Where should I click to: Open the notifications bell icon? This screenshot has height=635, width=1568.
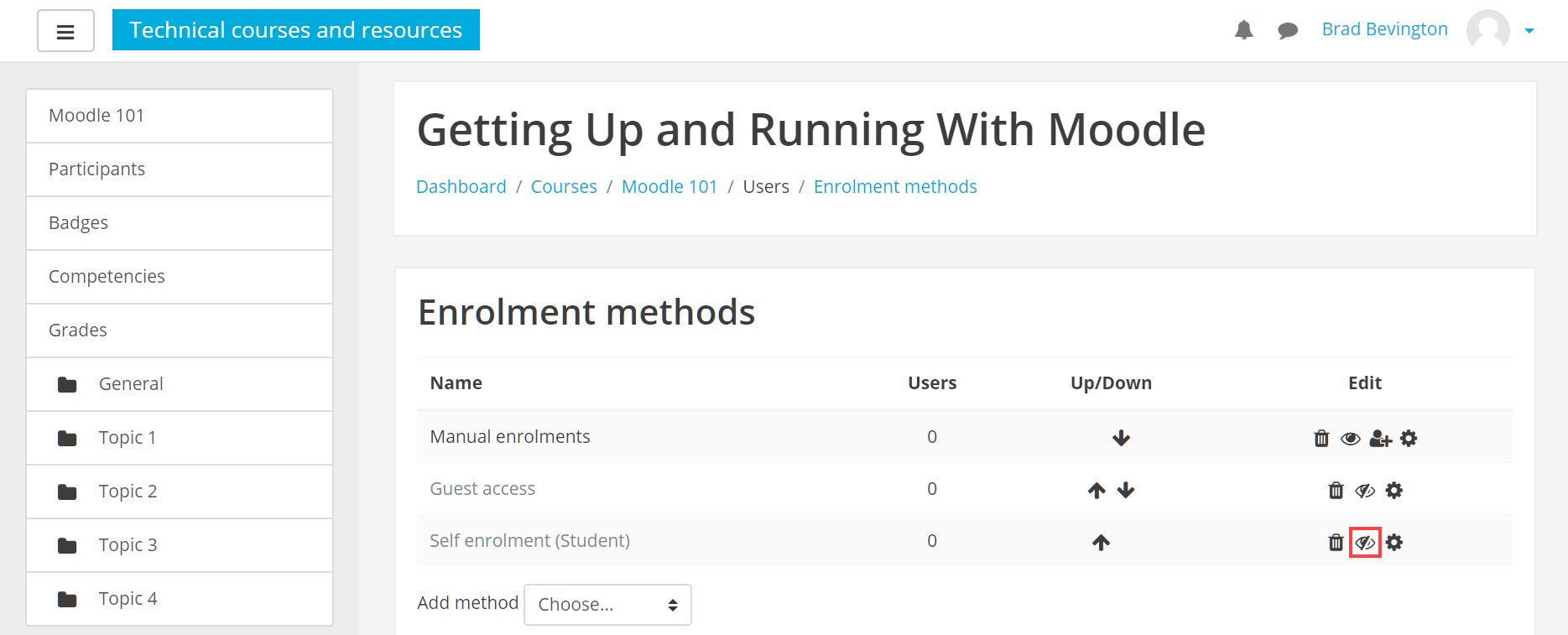click(1243, 30)
